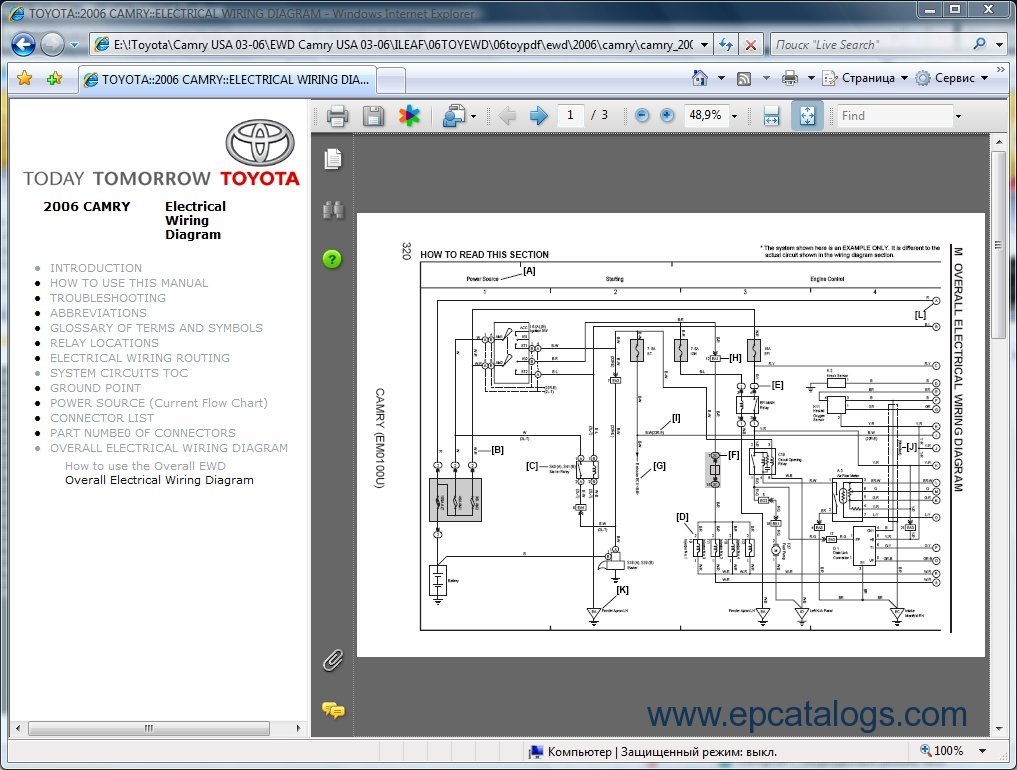
Task: Toggle the Fit One Full Page icon
Action: click(808, 116)
